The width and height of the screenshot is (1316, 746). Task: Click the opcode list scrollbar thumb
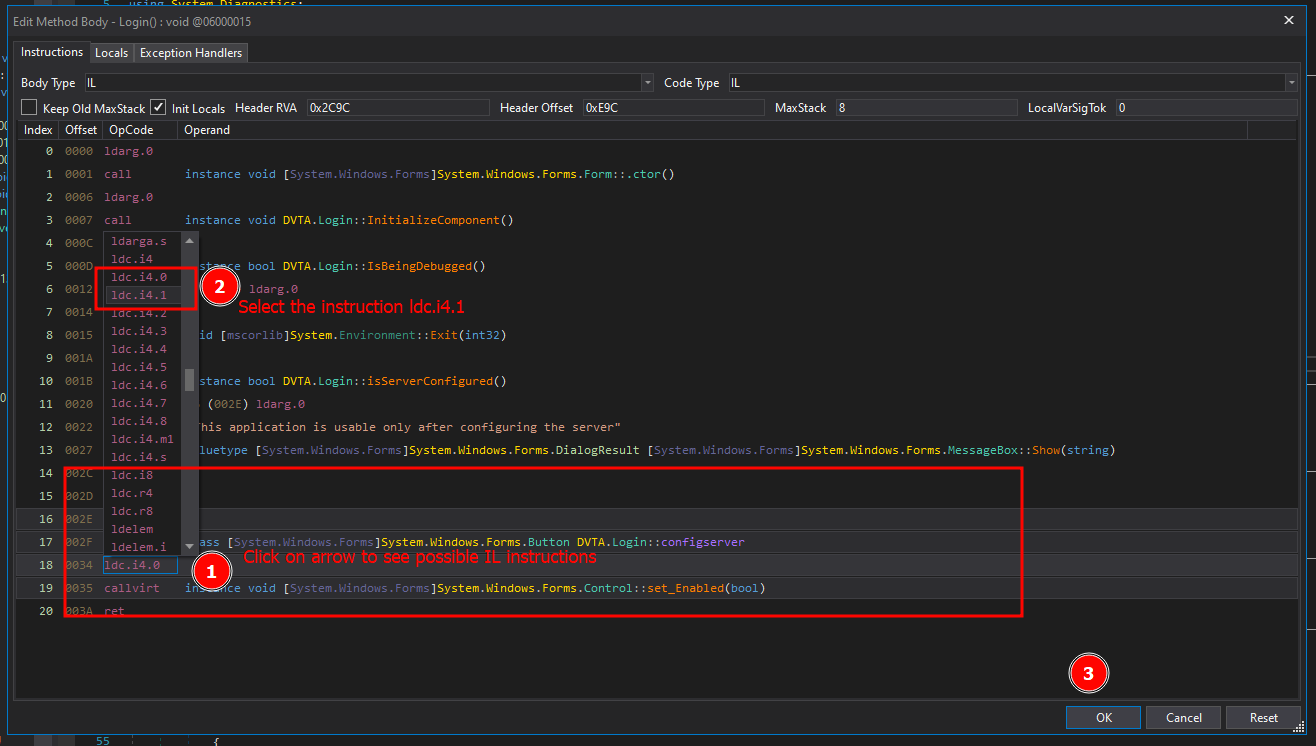[189, 380]
